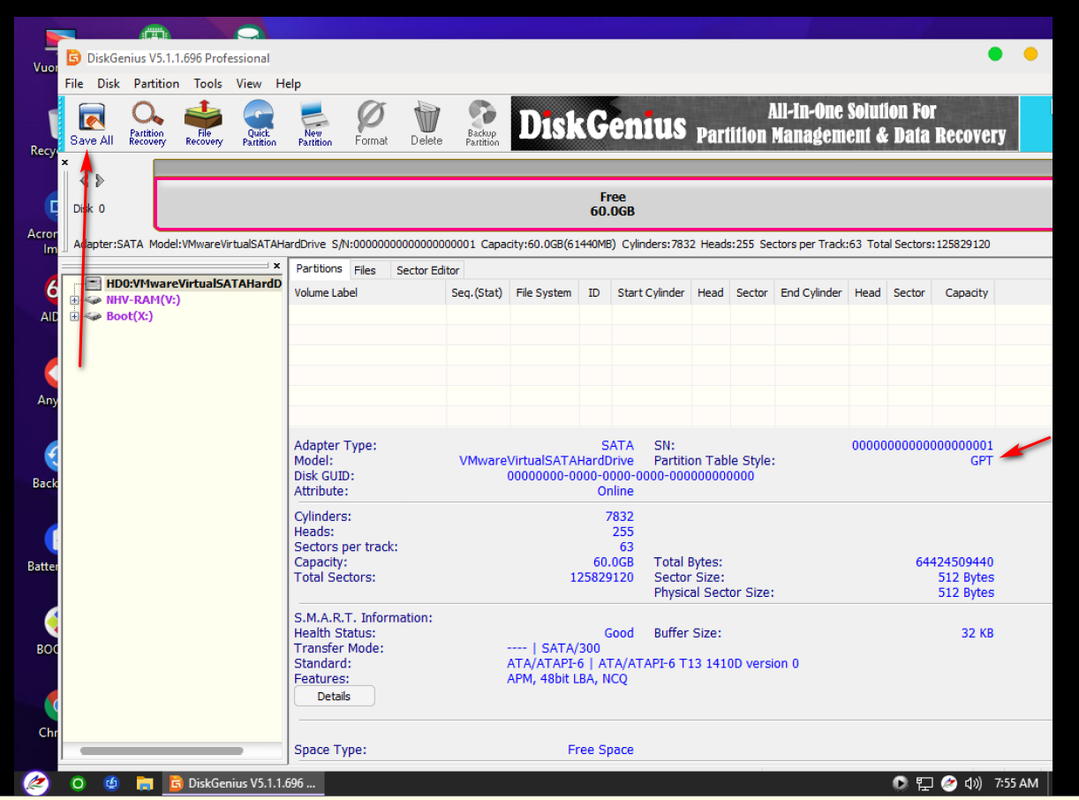The width and height of the screenshot is (1079, 800).
Task: Click the Free Space type value
Action: click(601, 750)
